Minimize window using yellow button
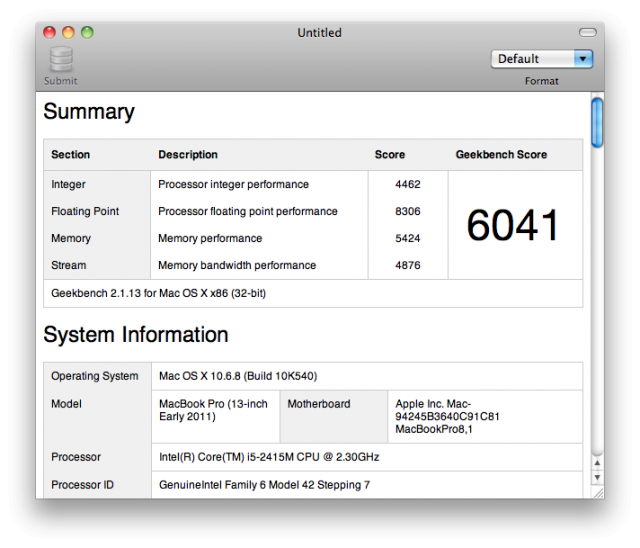 click(68, 32)
